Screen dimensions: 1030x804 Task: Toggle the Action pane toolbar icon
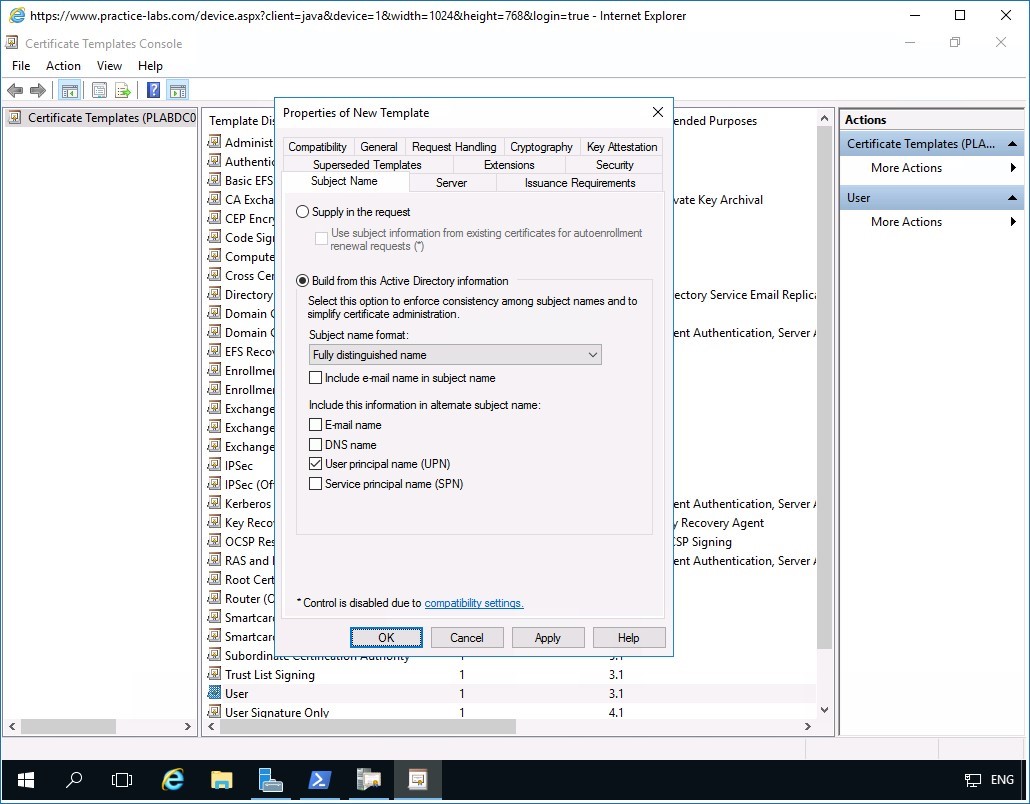[x=177, y=90]
